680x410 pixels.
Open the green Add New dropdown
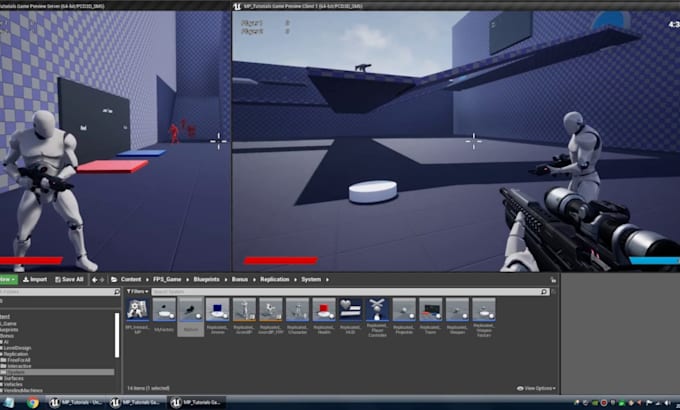(x=8, y=279)
